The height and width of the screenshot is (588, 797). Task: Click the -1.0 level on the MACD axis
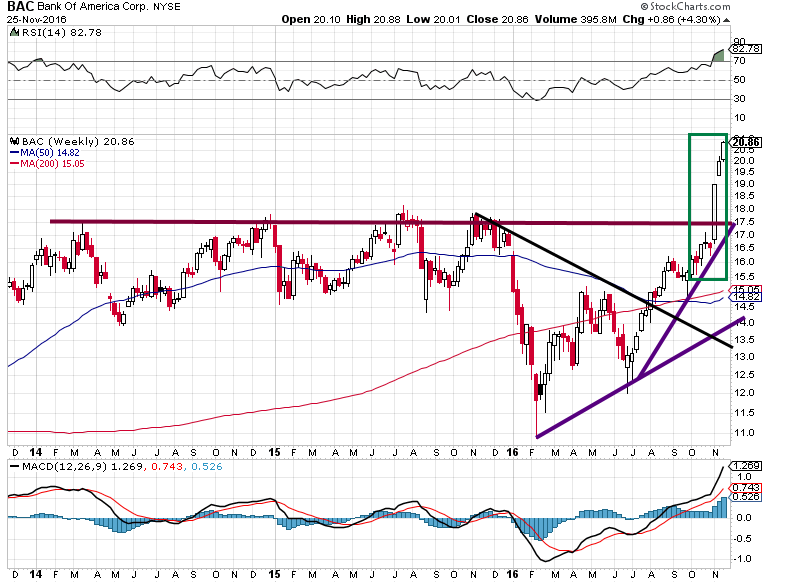pos(743,559)
